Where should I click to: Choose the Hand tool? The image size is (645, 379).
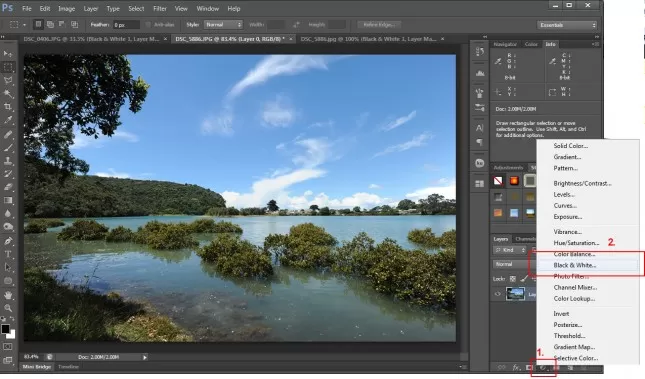coord(8,295)
